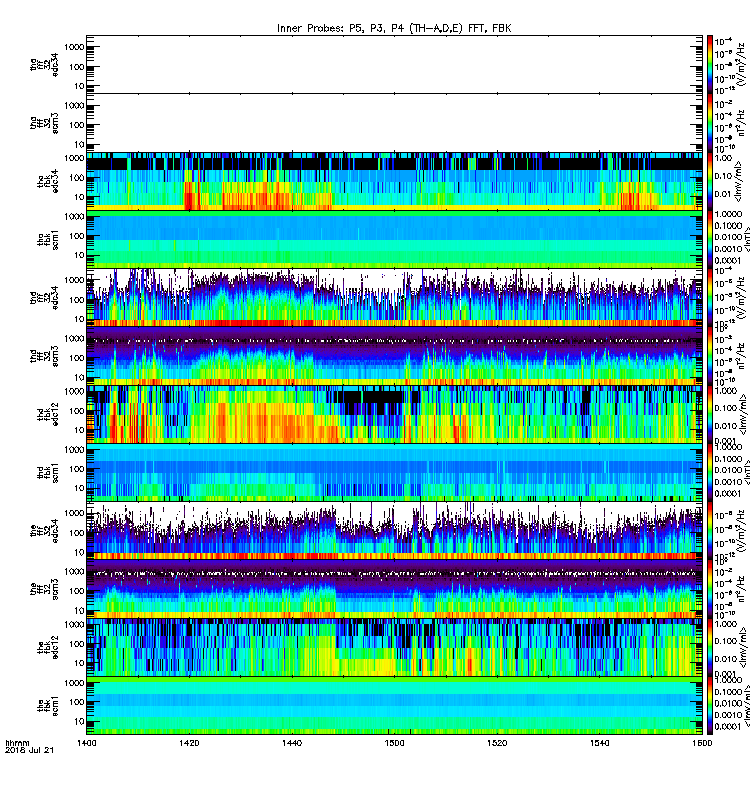Screen dimensions: 750x800
Task: Click the "thd fbk scm1" y-axis label
Action: [x=48, y=472]
